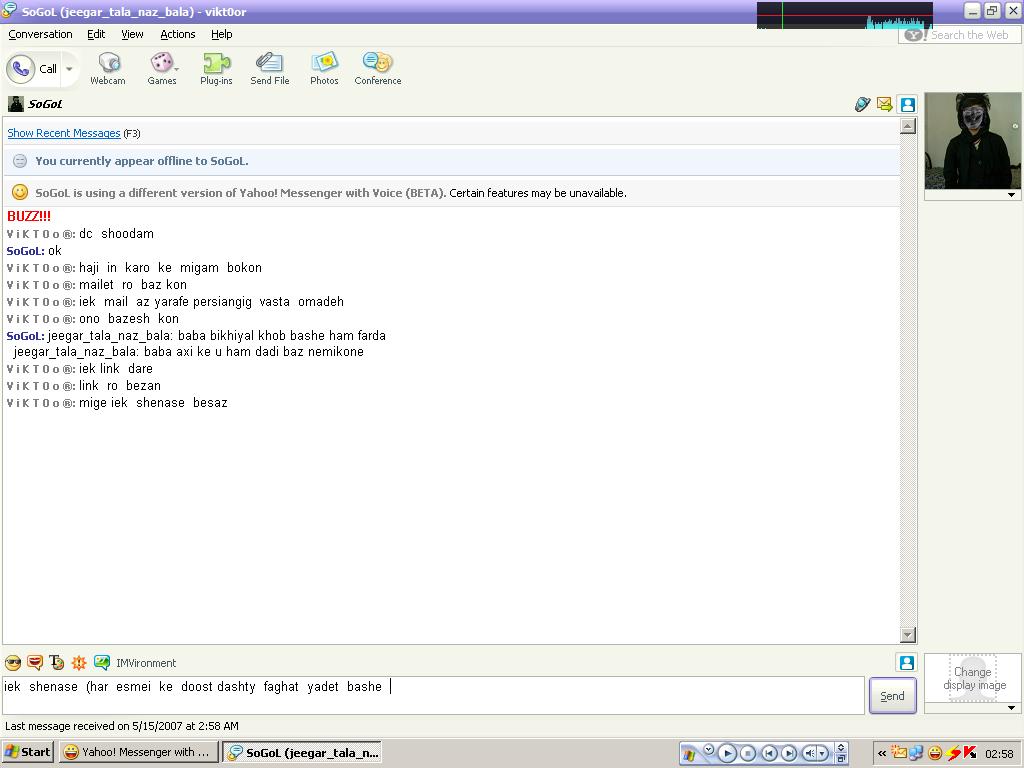Click SoGoL's display picture thumbnail
The width and height of the screenshot is (1024, 768).
click(972, 141)
